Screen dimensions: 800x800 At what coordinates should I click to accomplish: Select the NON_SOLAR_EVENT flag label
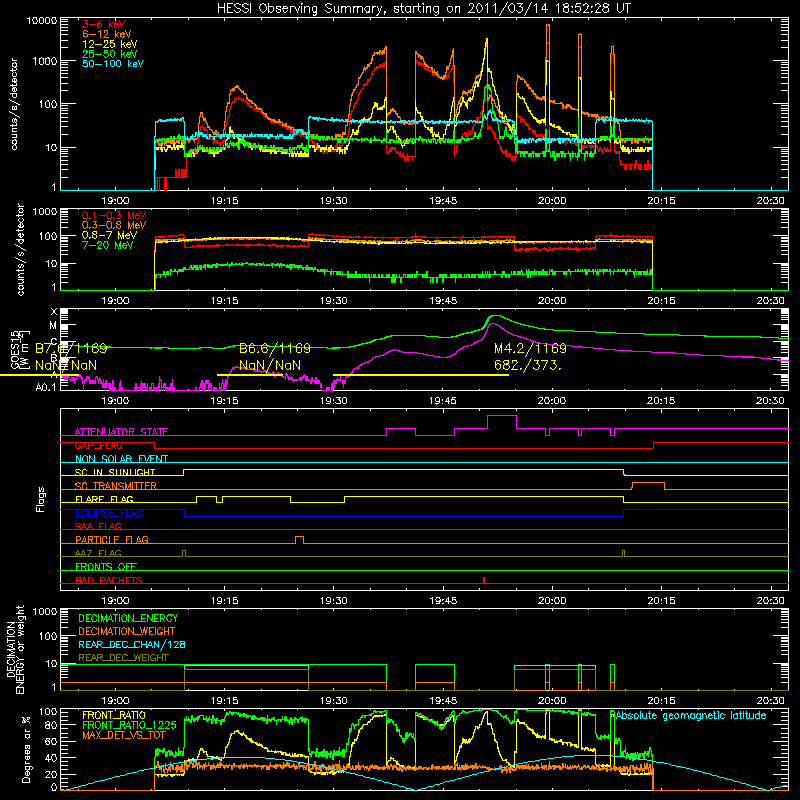121,459
